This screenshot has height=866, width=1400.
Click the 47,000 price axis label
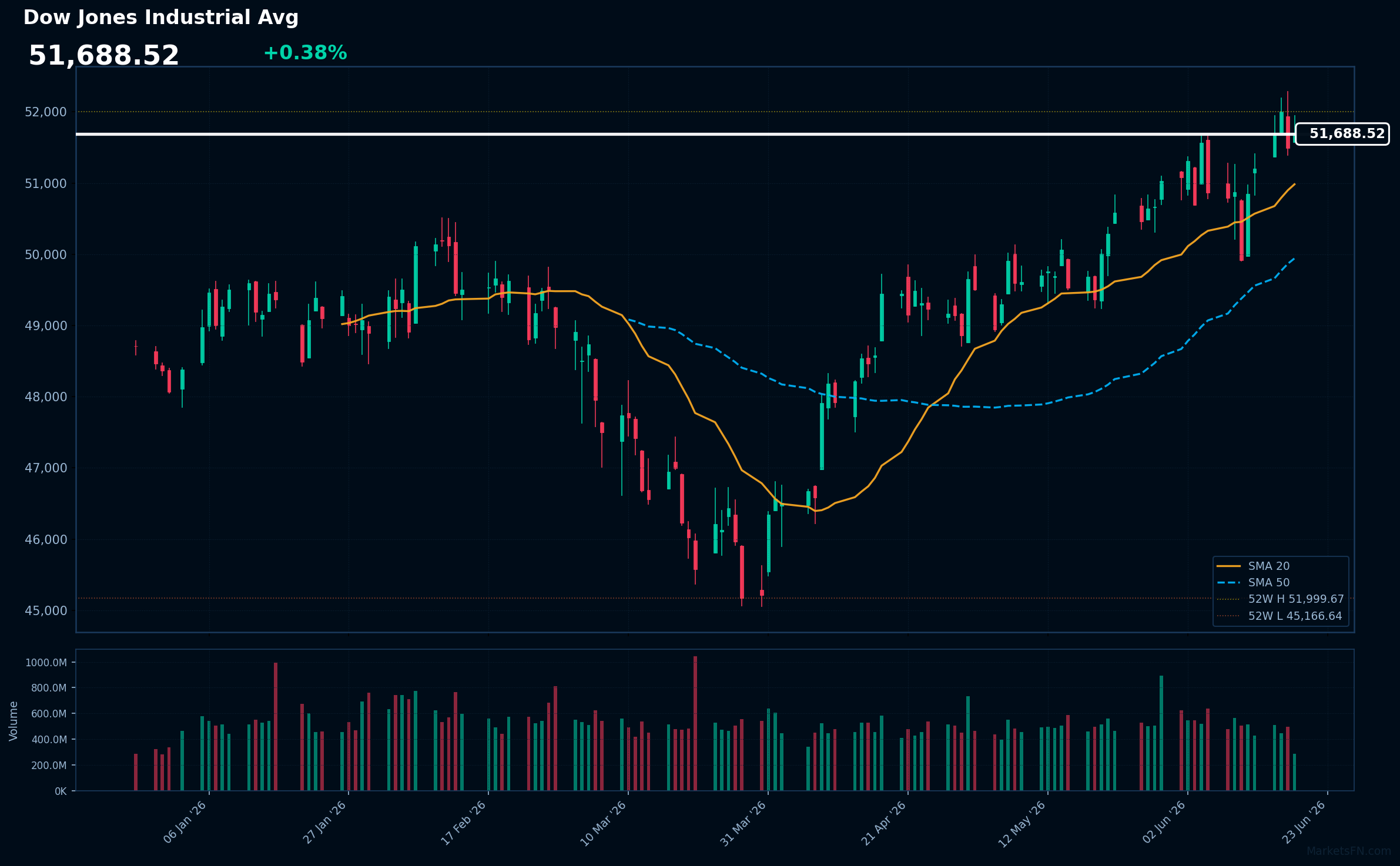coord(46,468)
